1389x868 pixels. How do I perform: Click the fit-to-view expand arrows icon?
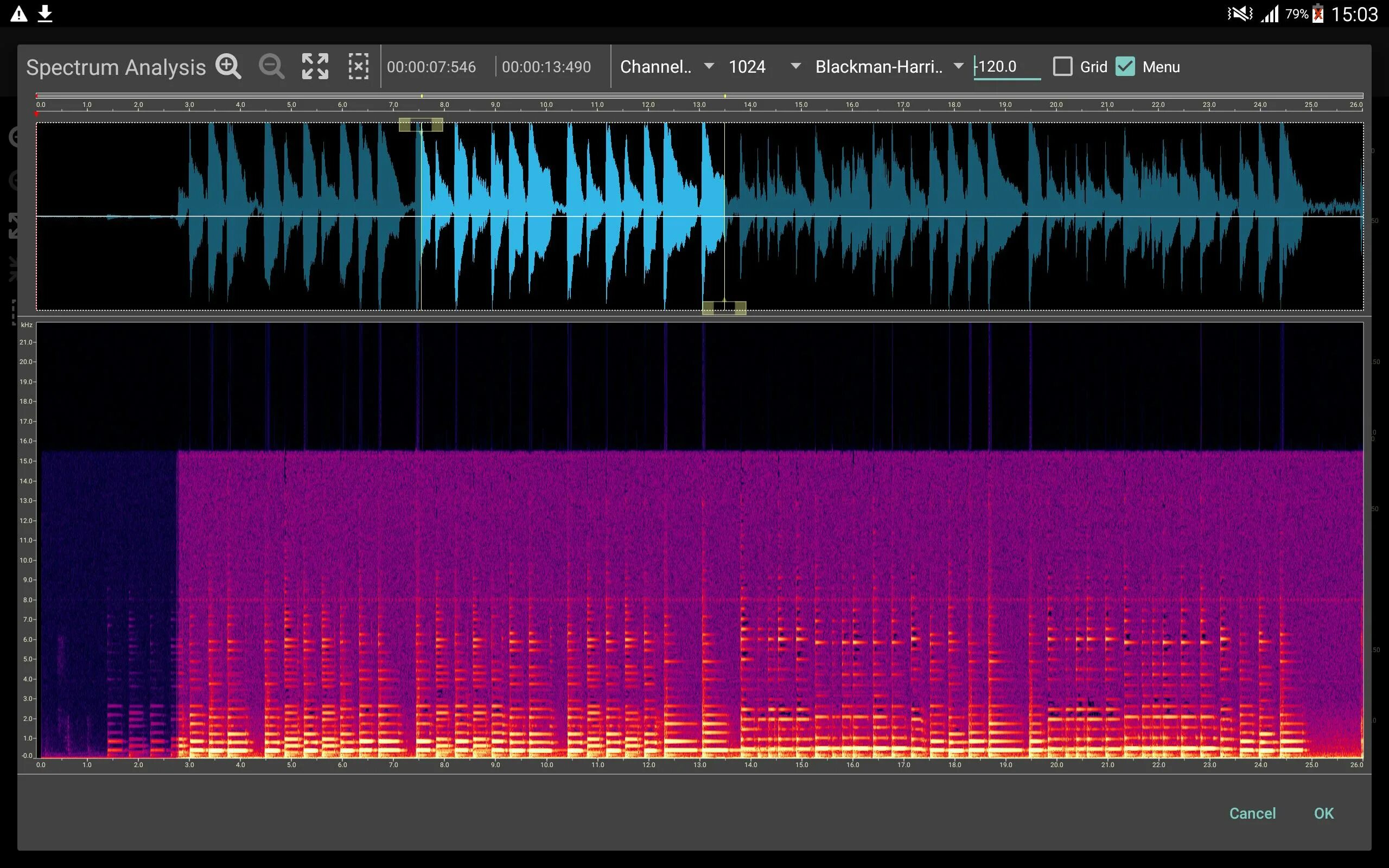[x=315, y=67]
